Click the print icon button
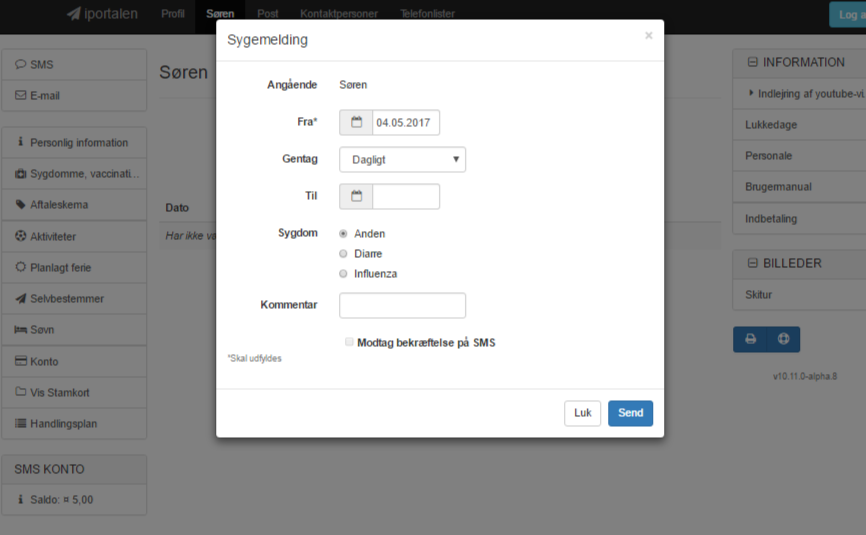The height and width of the screenshot is (535, 866). point(750,339)
